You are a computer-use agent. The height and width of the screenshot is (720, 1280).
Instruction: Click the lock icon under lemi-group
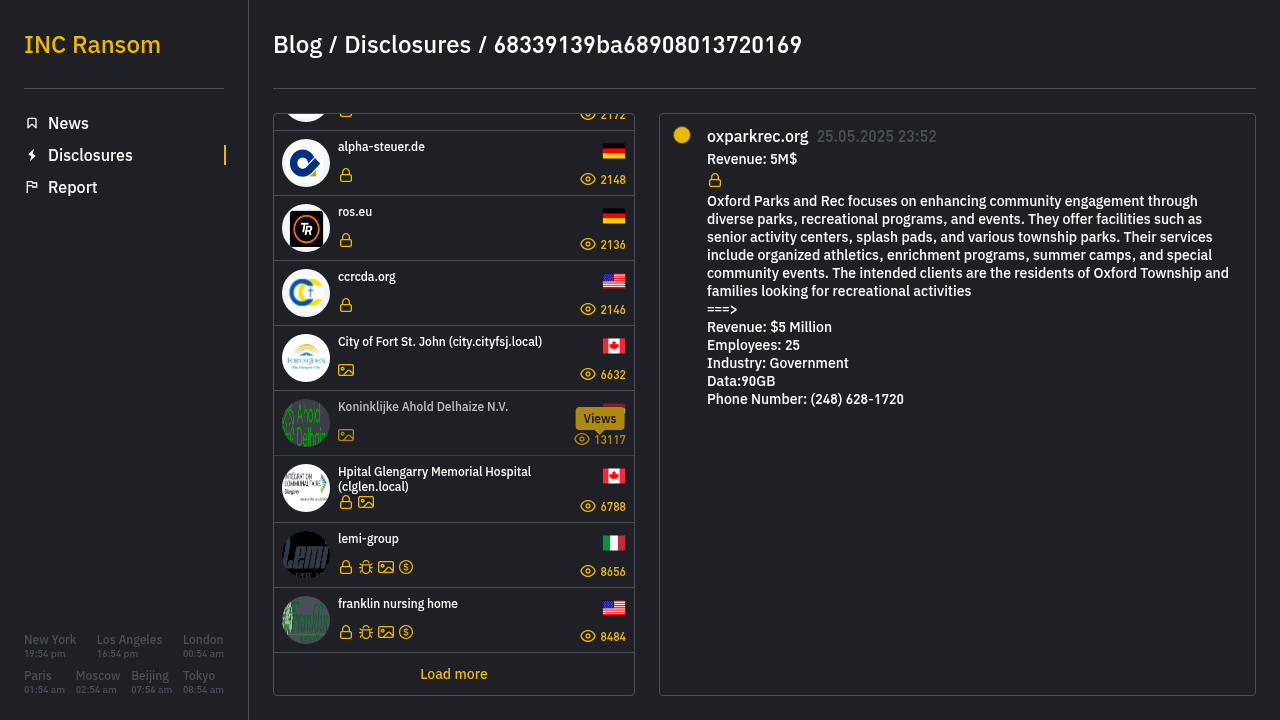346,567
